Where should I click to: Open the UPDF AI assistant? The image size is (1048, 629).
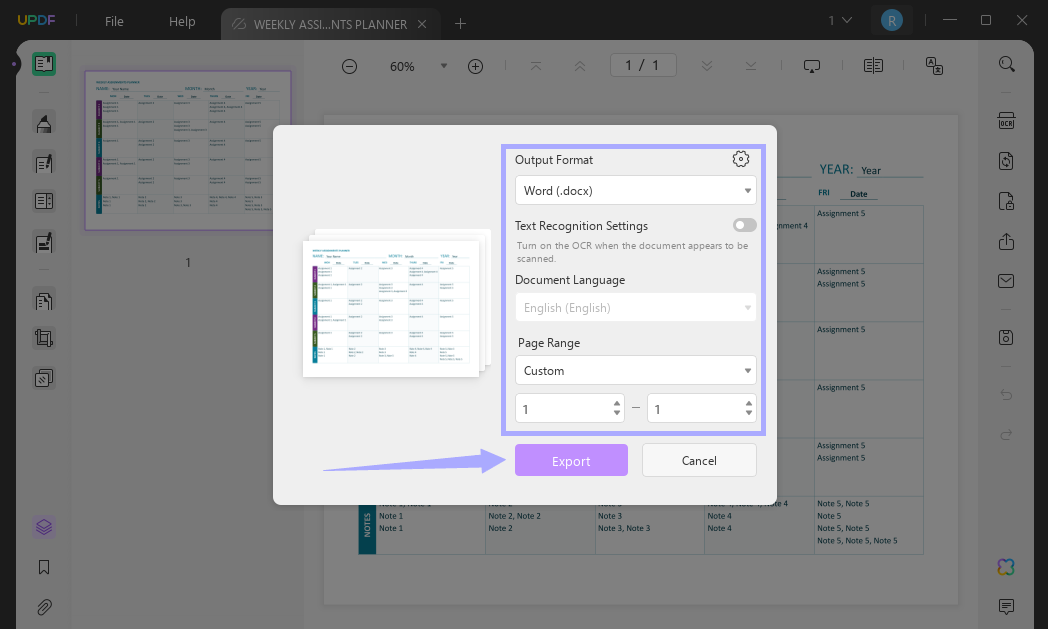point(1006,567)
